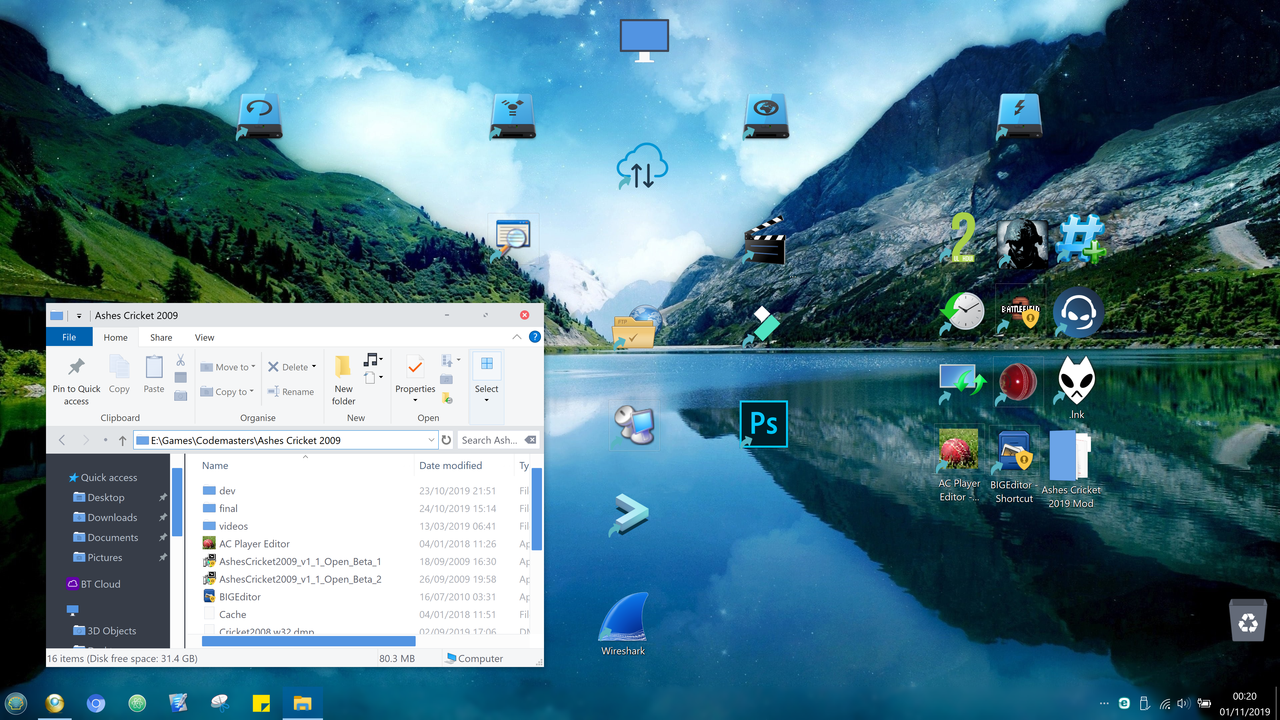Launch the Battlefield desktop shortcut
The height and width of the screenshot is (720, 1280).
[1019, 309]
